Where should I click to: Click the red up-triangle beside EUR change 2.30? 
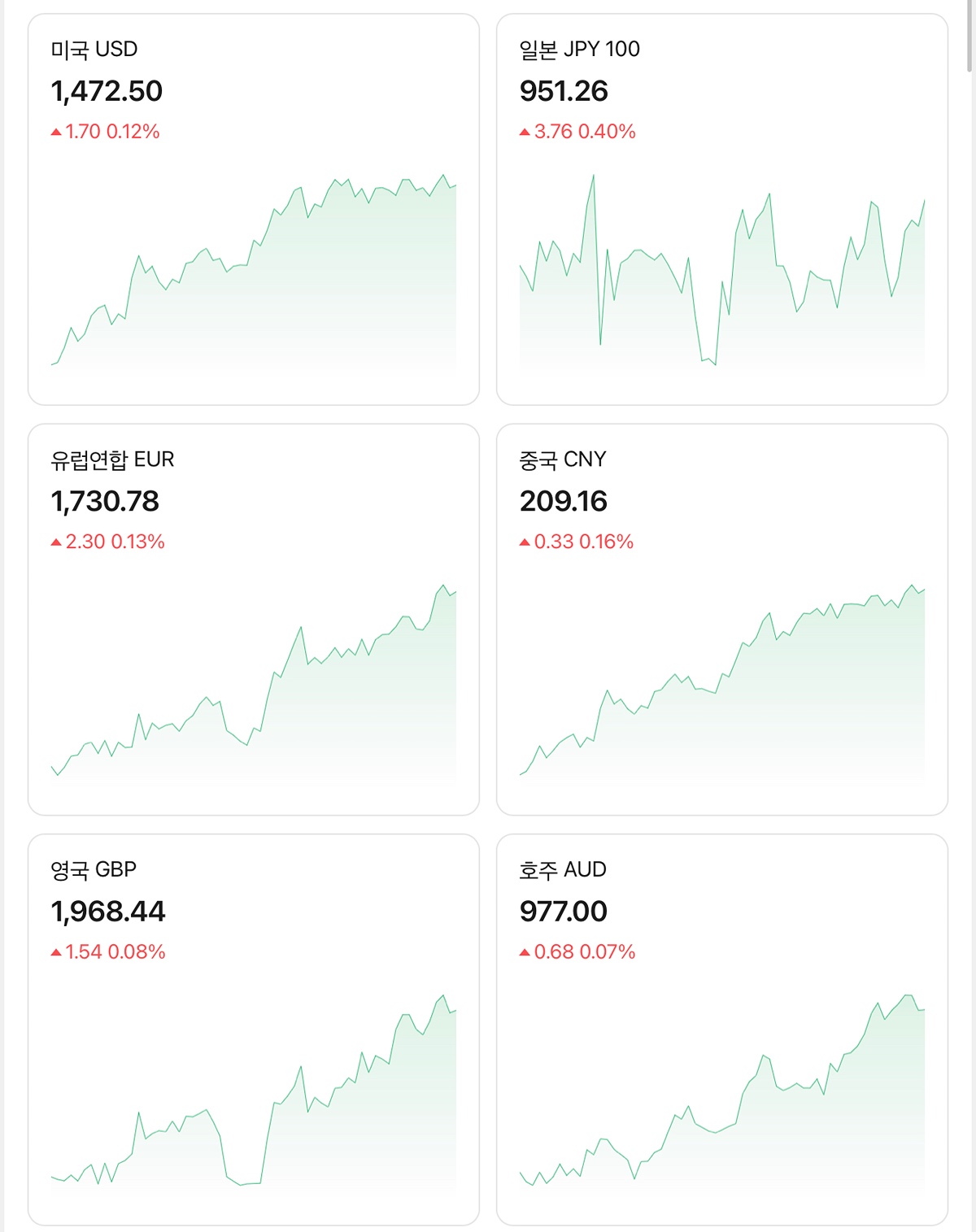[x=56, y=542]
